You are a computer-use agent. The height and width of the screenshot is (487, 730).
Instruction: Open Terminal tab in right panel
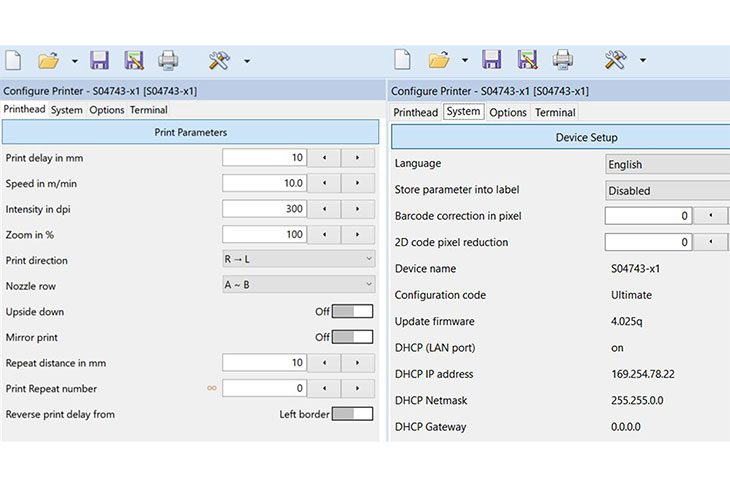[555, 112]
